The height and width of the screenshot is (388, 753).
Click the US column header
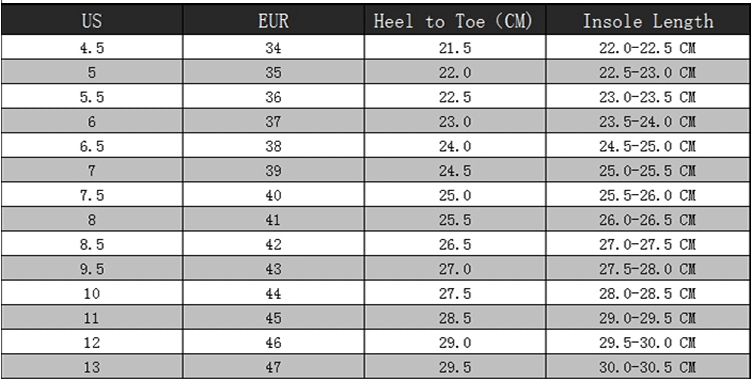pyautogui.click(x=92, y=21)
